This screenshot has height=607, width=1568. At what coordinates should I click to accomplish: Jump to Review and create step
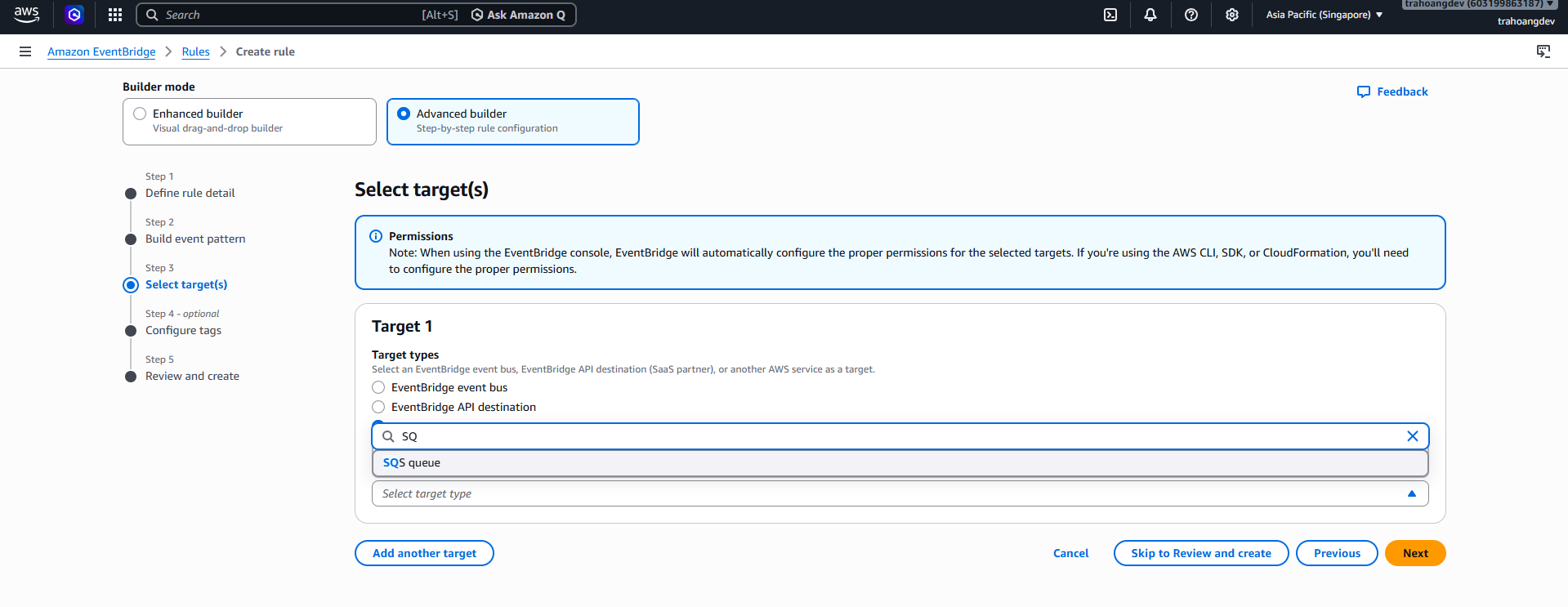tap(192, 376)
